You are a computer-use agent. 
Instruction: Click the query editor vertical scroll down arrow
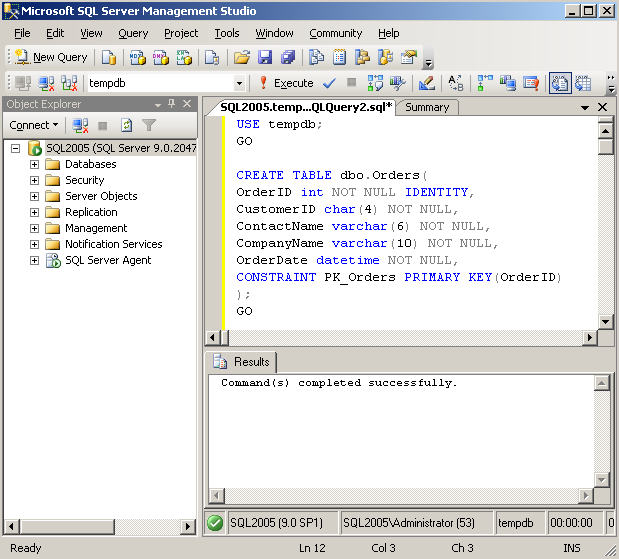(606, 321)
